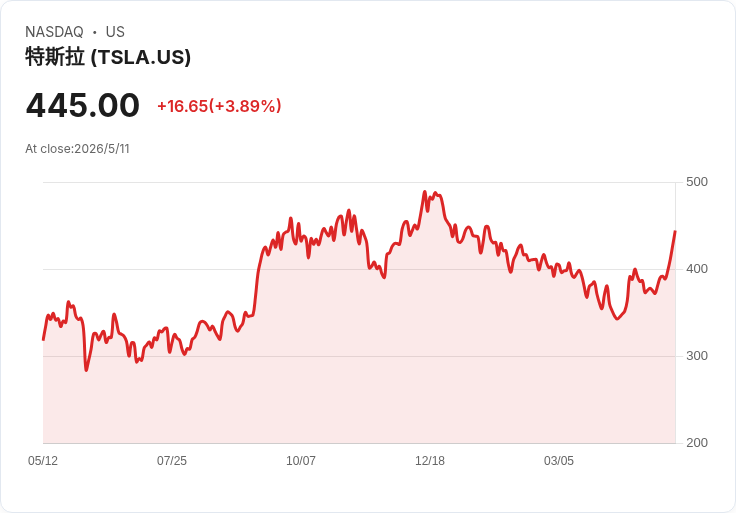736x513 pixels.
Task: Click the +16.65(+3.89%) price change
Action: click(x=219, y=106)
